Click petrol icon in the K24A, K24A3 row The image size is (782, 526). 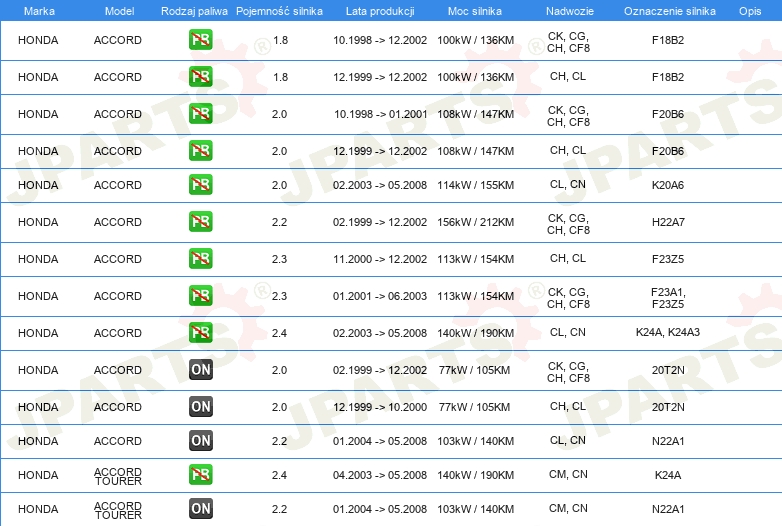tap(200, 333)
